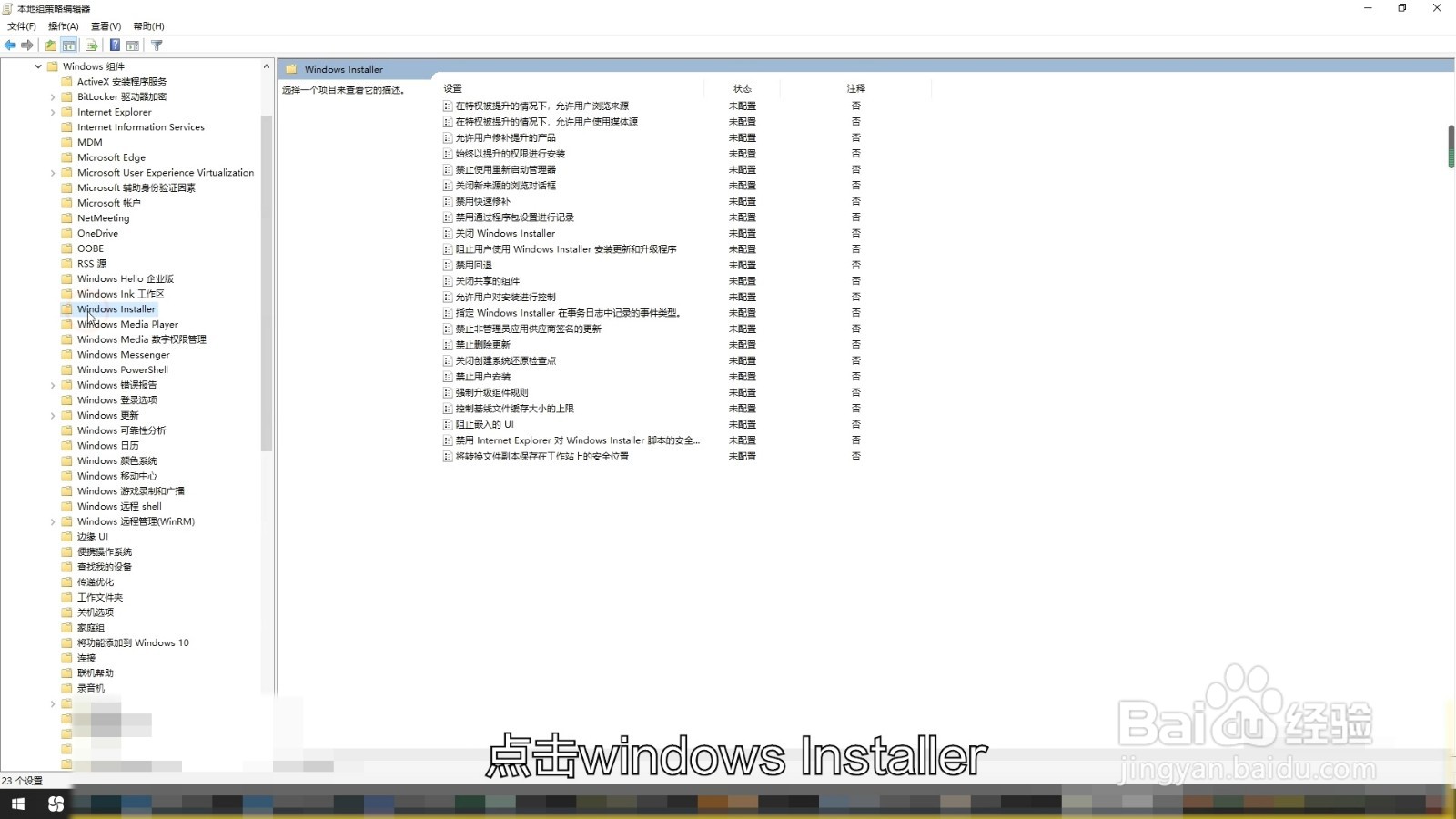
Task: Select Windows Messenger folder
Action: (124, 355)
